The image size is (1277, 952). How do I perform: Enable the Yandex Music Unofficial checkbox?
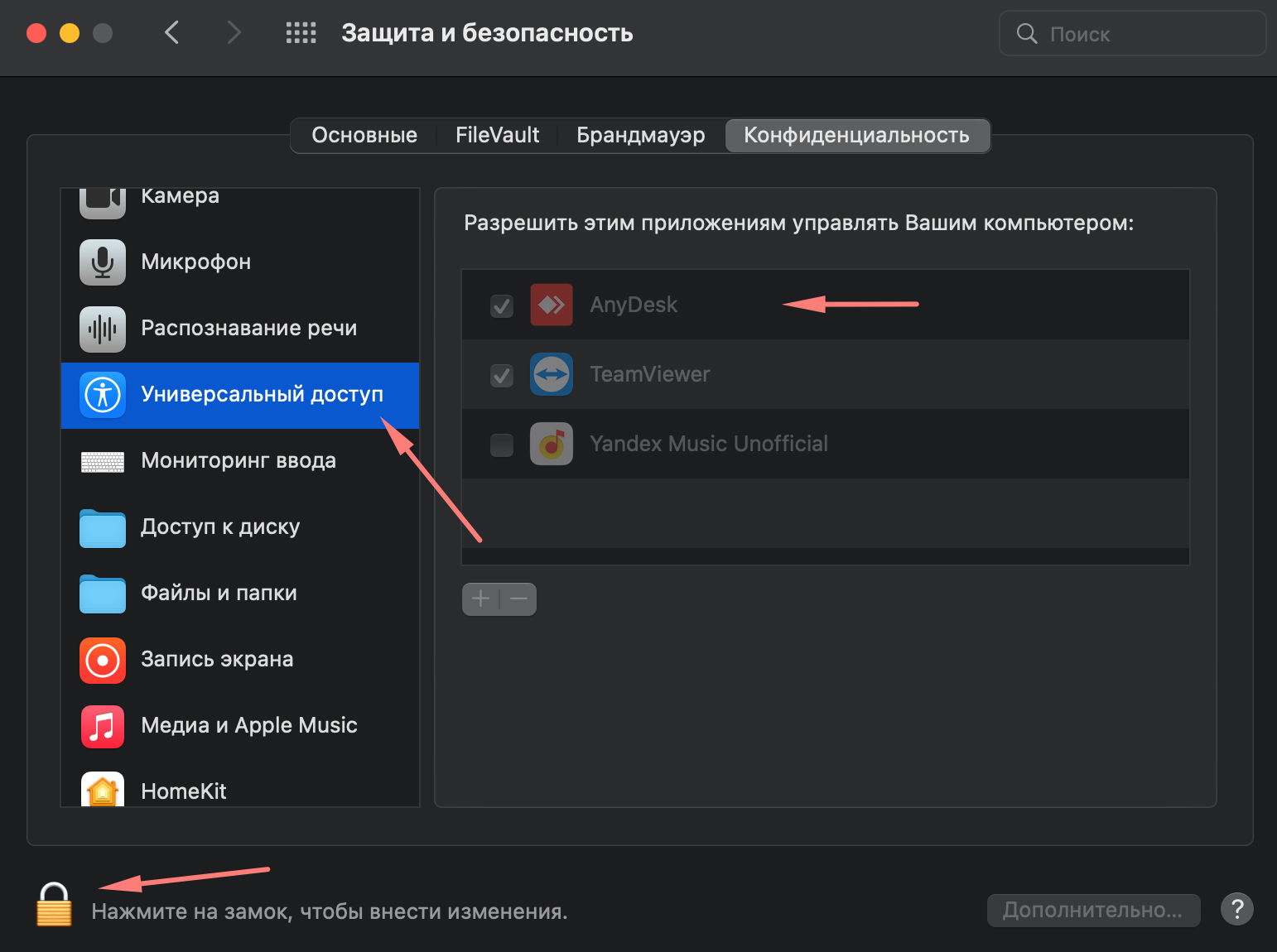pyautogui.click(x=502, y=445)
